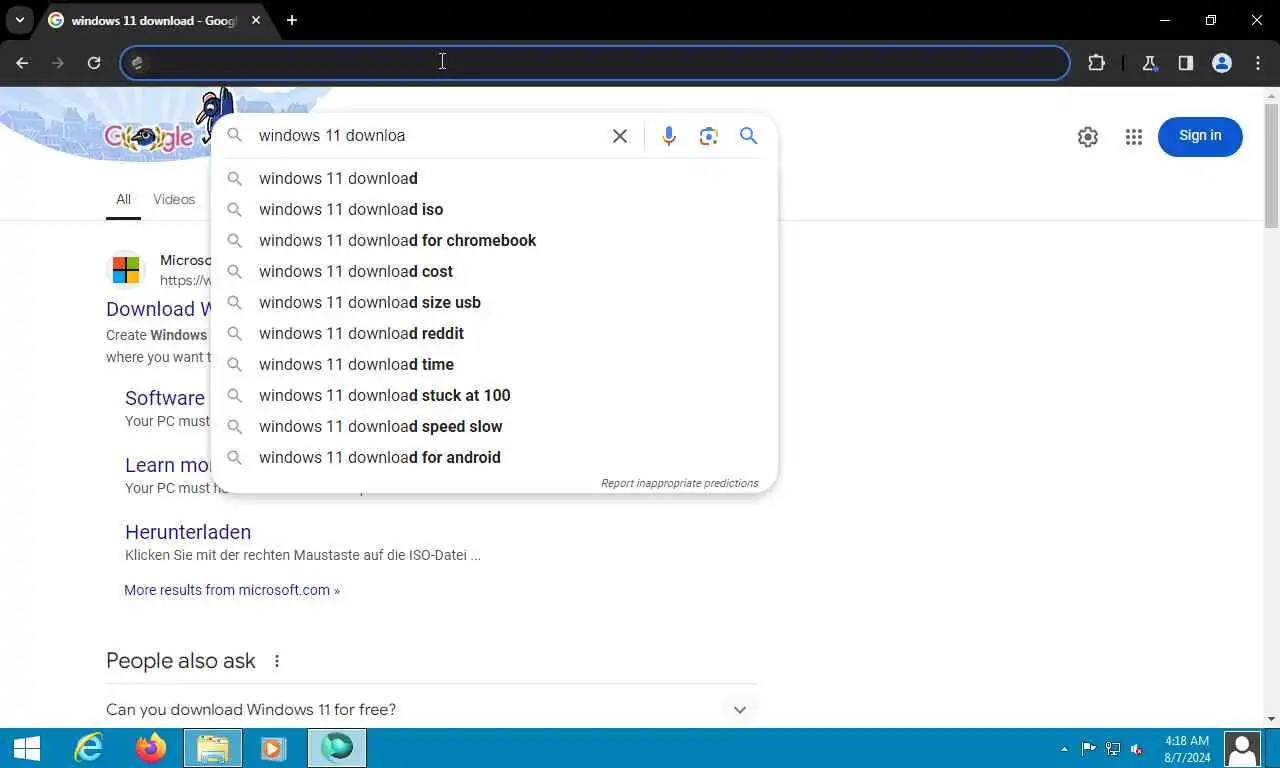Viewport: 1280px width, 768px height.
Task: Open the taskbar clock showing 4:18 AM
Action: pyautogui.click(x=1187, y=749)
